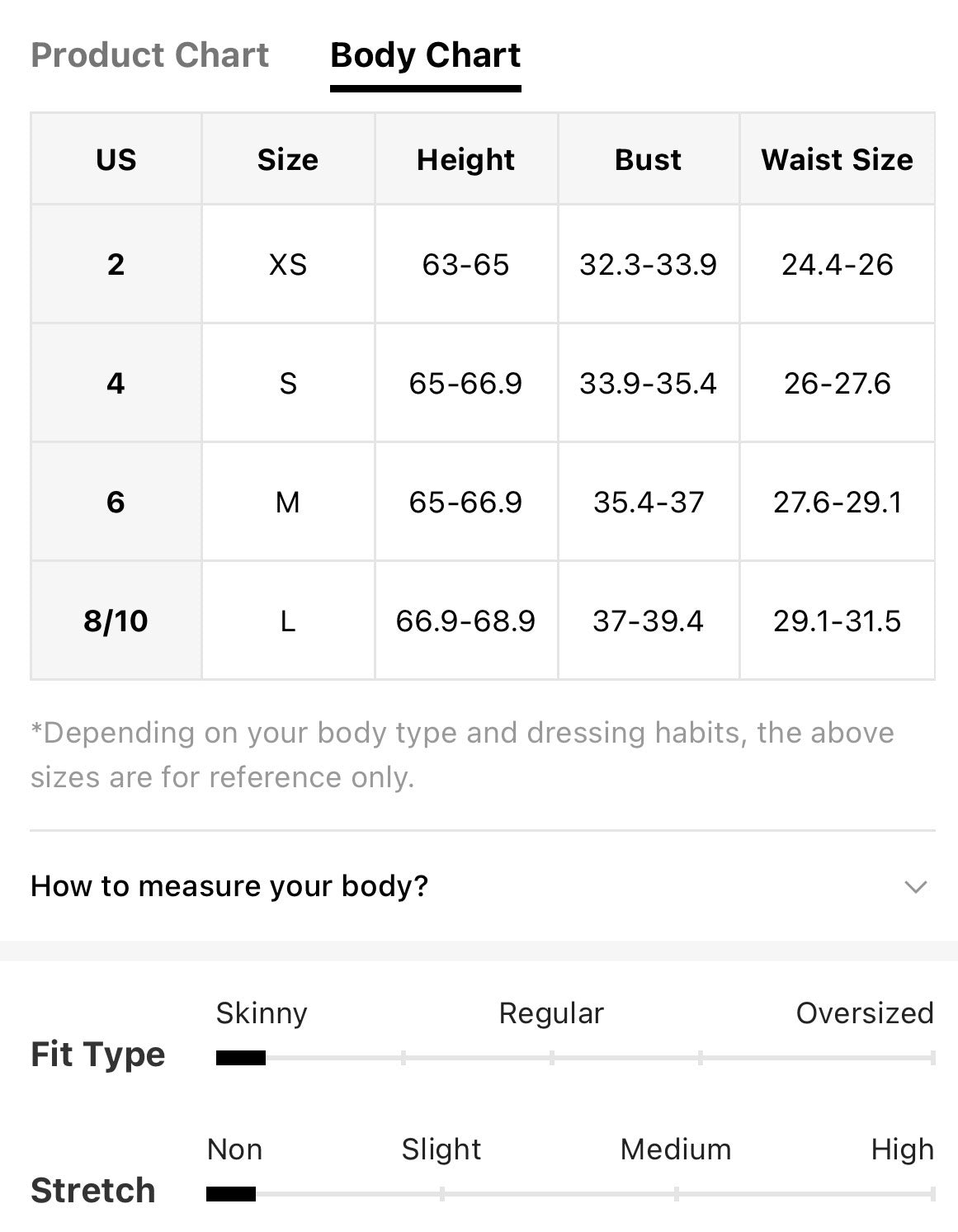Click the Skinny fit label
The height and width of the screenshot is (1232, 958).
tap(262, 1013)
